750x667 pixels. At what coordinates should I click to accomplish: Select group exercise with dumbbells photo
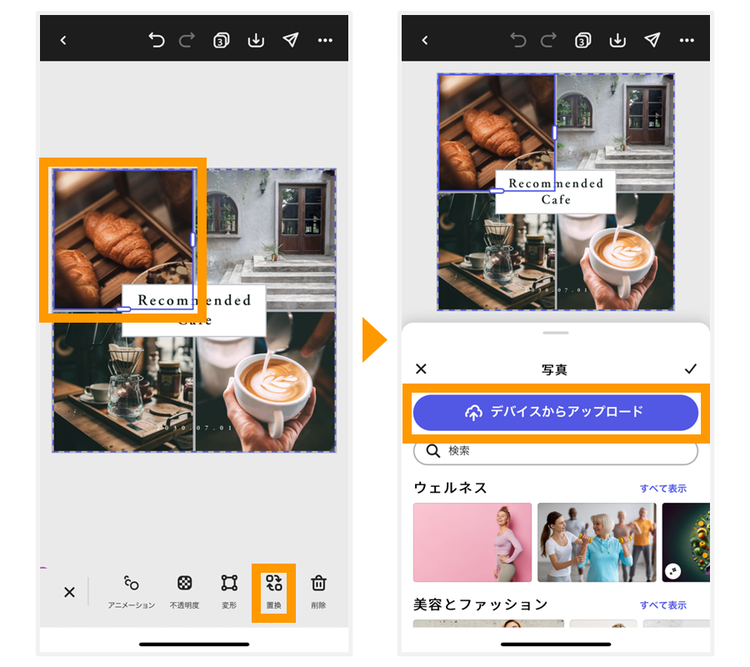coord(596,543)
